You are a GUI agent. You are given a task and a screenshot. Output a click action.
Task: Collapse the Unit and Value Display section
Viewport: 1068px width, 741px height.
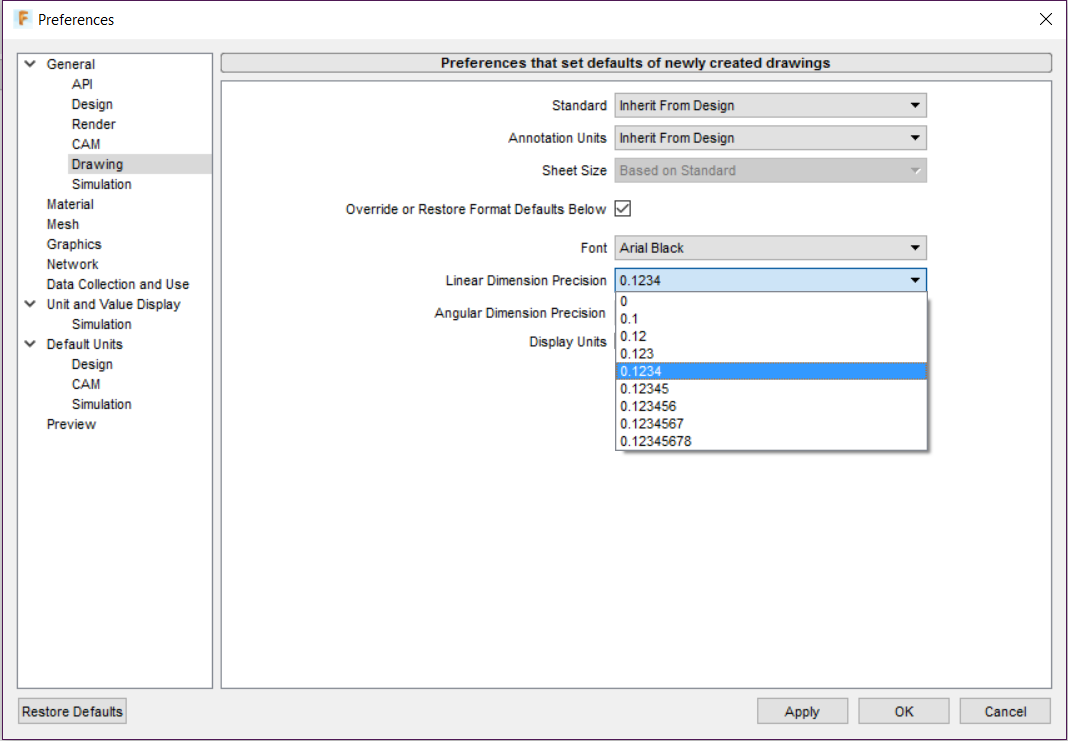pyautogui.click(x=29, y=304)
